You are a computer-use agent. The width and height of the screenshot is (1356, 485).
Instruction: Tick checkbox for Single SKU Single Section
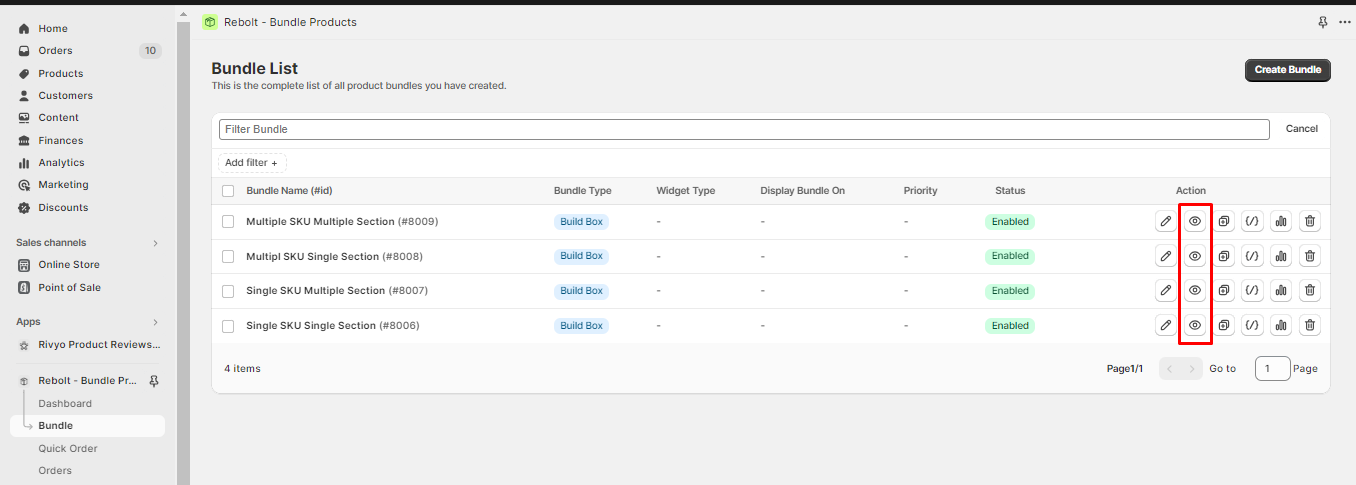(228, 326)
